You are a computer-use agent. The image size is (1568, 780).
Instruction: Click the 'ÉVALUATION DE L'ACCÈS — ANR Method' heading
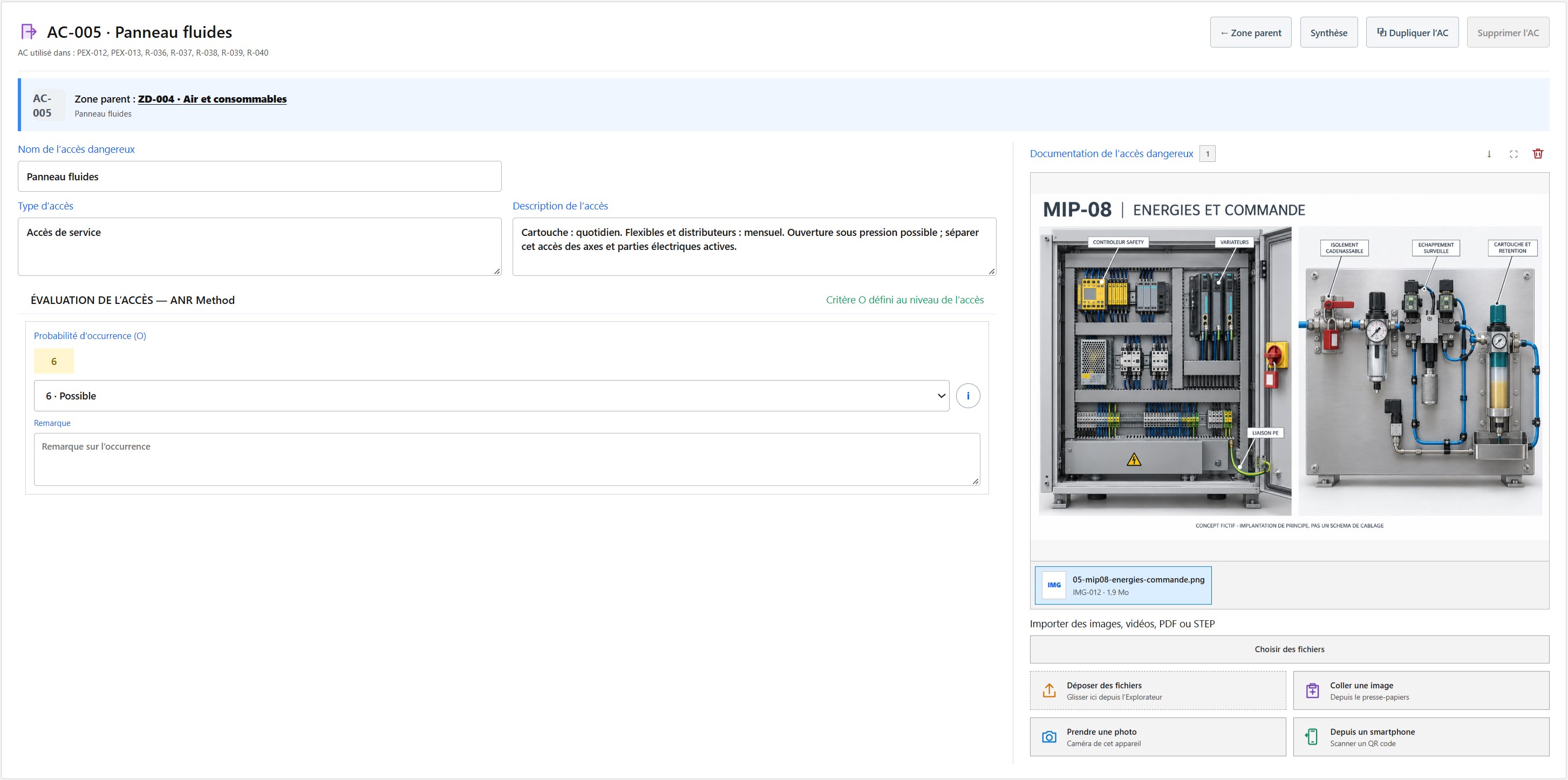coord(133,300)
